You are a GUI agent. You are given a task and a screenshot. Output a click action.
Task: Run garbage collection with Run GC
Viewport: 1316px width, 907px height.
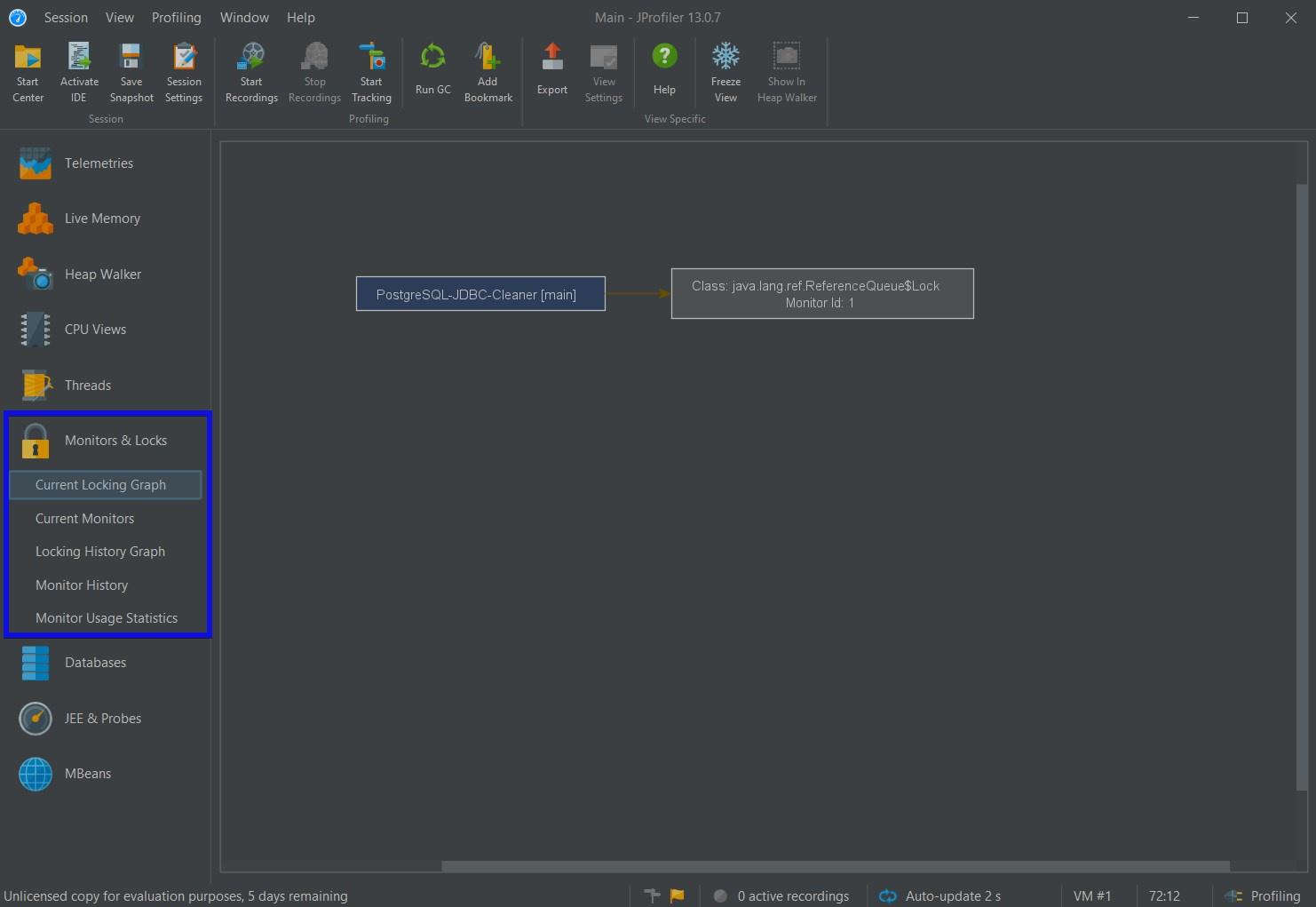coord(432,70)
